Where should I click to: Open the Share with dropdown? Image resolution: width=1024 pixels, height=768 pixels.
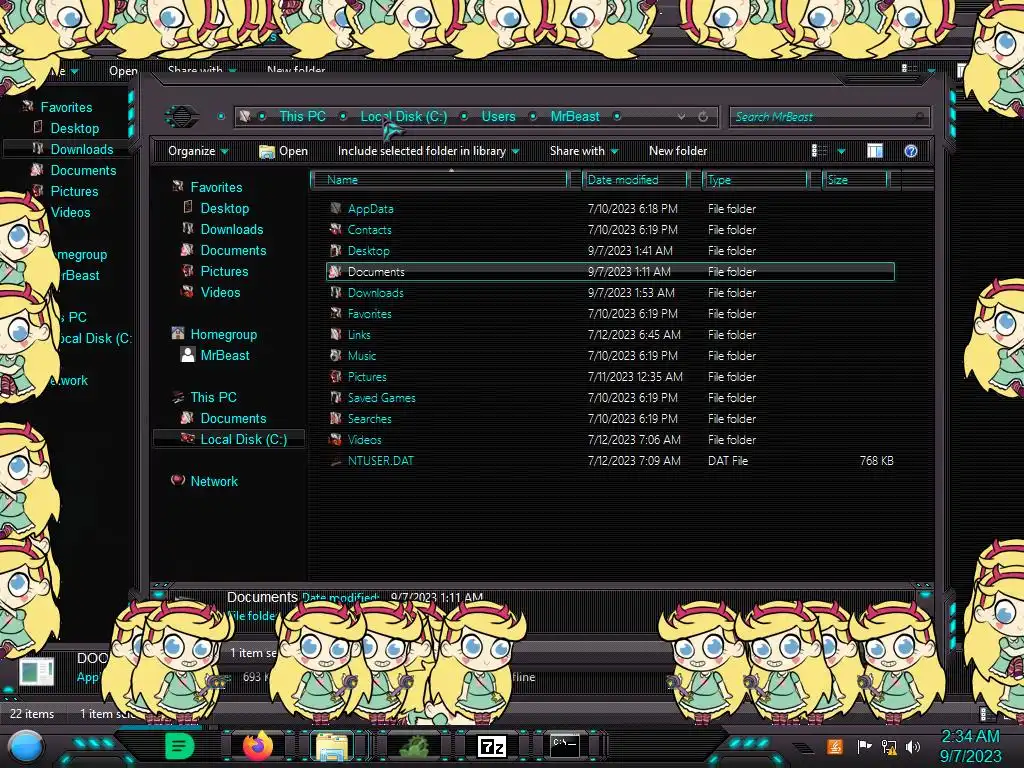(x=584, y=151)
